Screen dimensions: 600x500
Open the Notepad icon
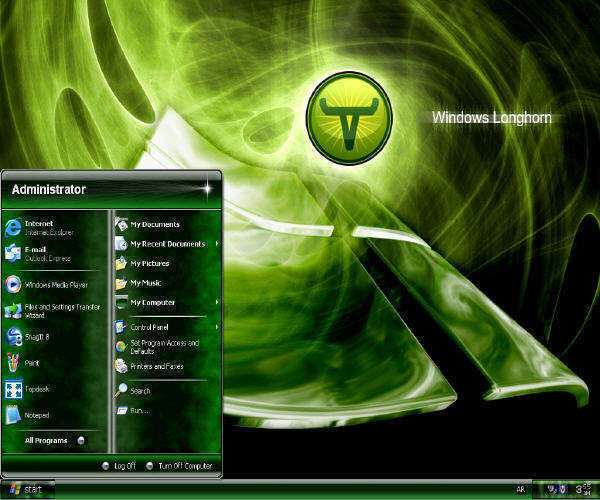[13, 415]
